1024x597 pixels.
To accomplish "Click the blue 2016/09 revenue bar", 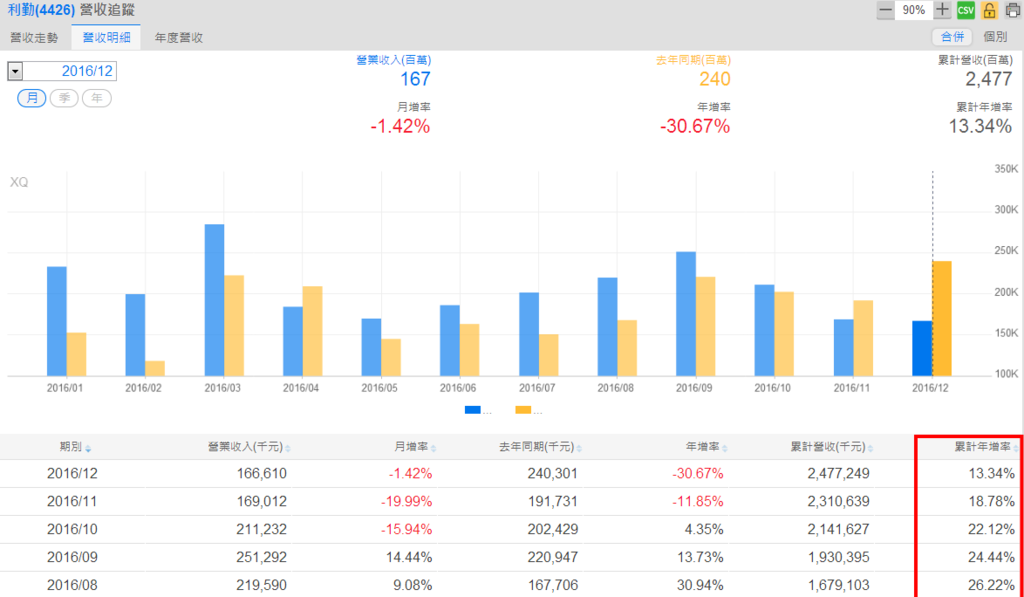I will pos(686,314).
